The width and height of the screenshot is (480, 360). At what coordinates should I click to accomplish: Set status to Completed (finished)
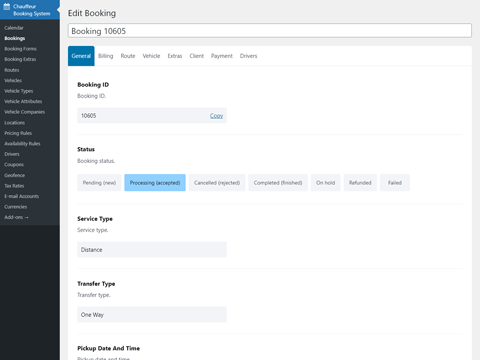278,183
